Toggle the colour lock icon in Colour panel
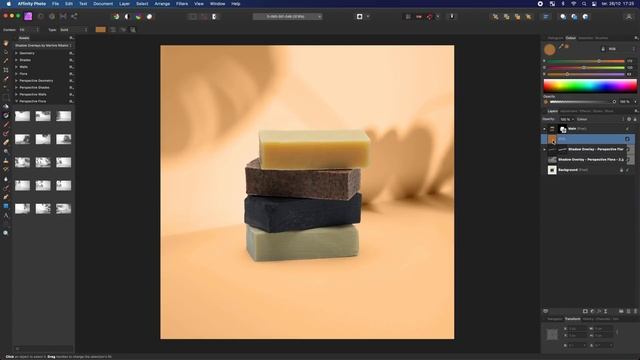Viewport: 640px width, 360px height. click(x=603, y=49)
